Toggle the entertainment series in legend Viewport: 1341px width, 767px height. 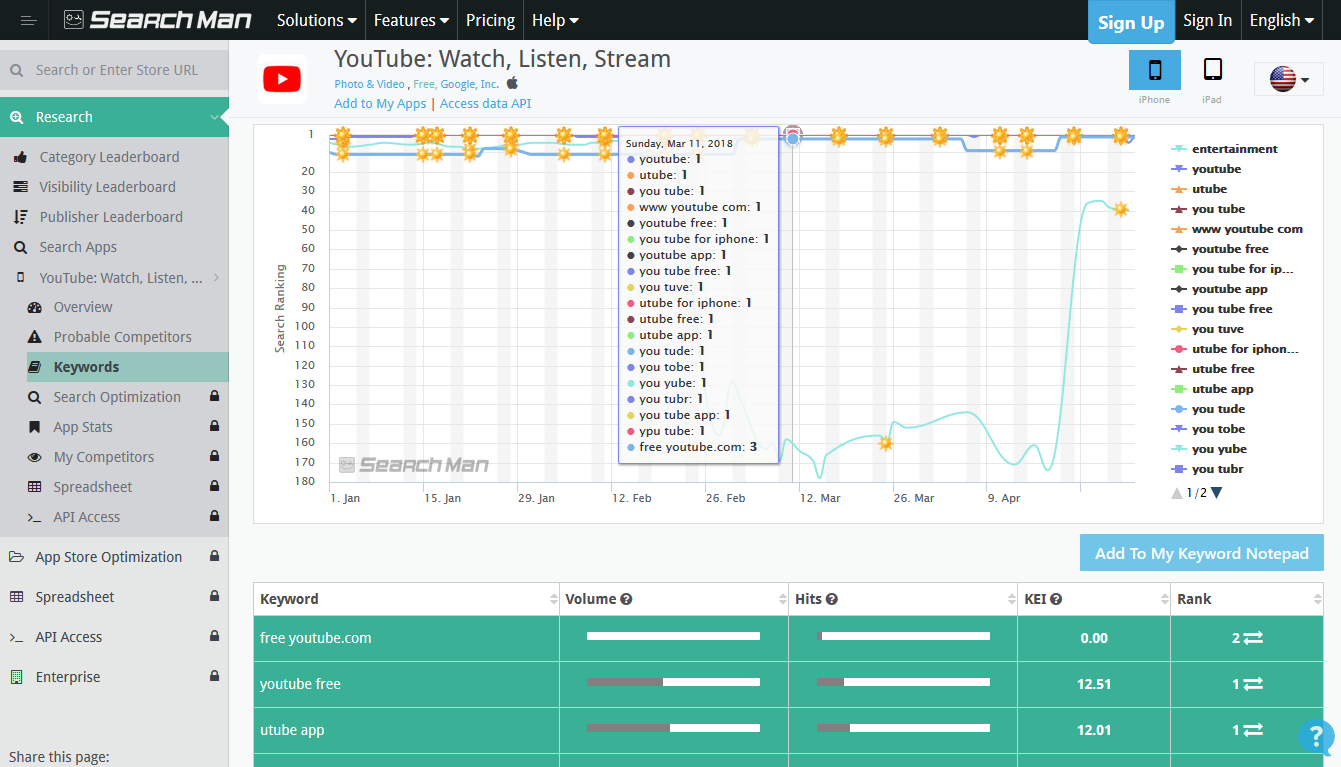1234,149
